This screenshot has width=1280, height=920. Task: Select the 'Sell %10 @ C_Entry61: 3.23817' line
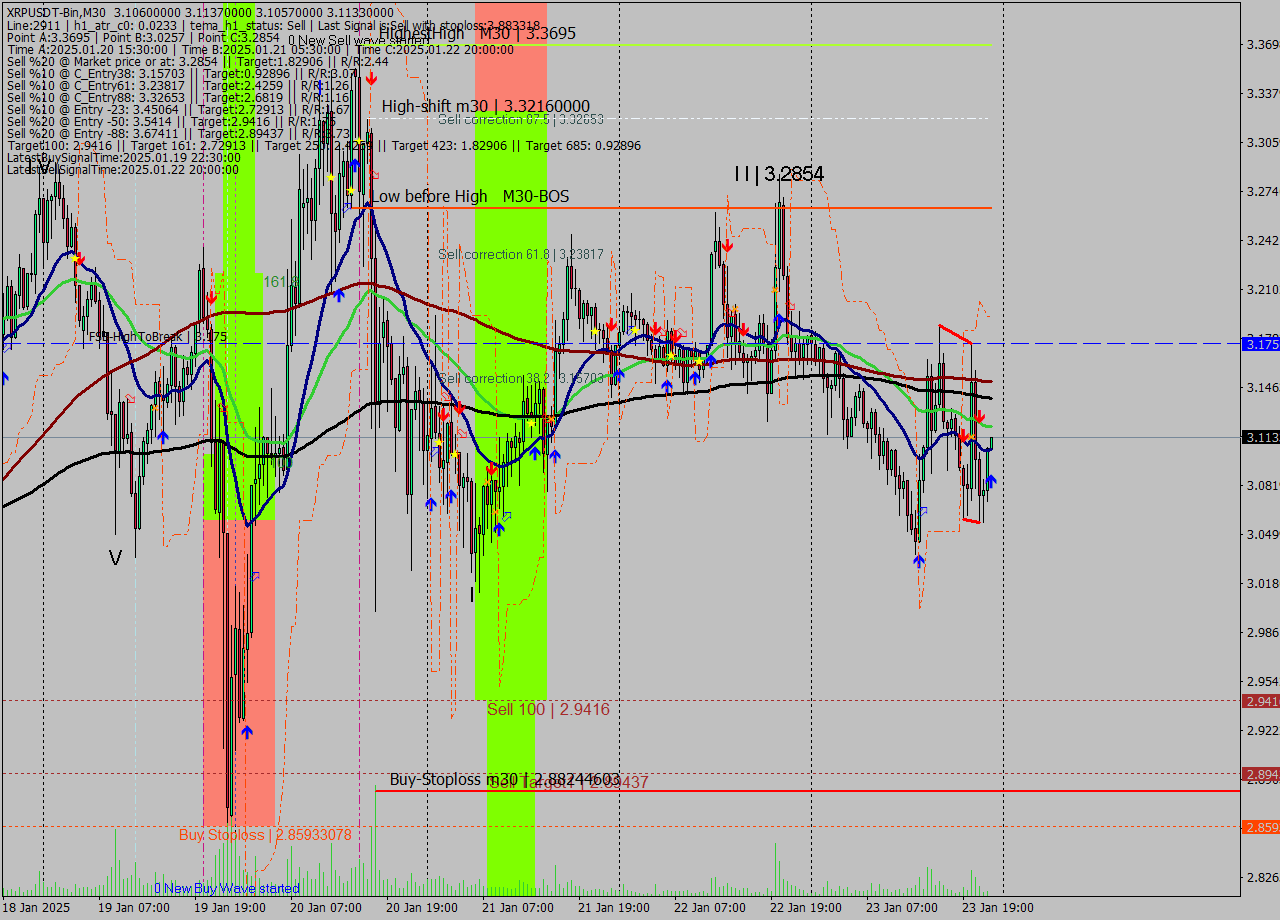pyautogui.click(x=178, y=85)
